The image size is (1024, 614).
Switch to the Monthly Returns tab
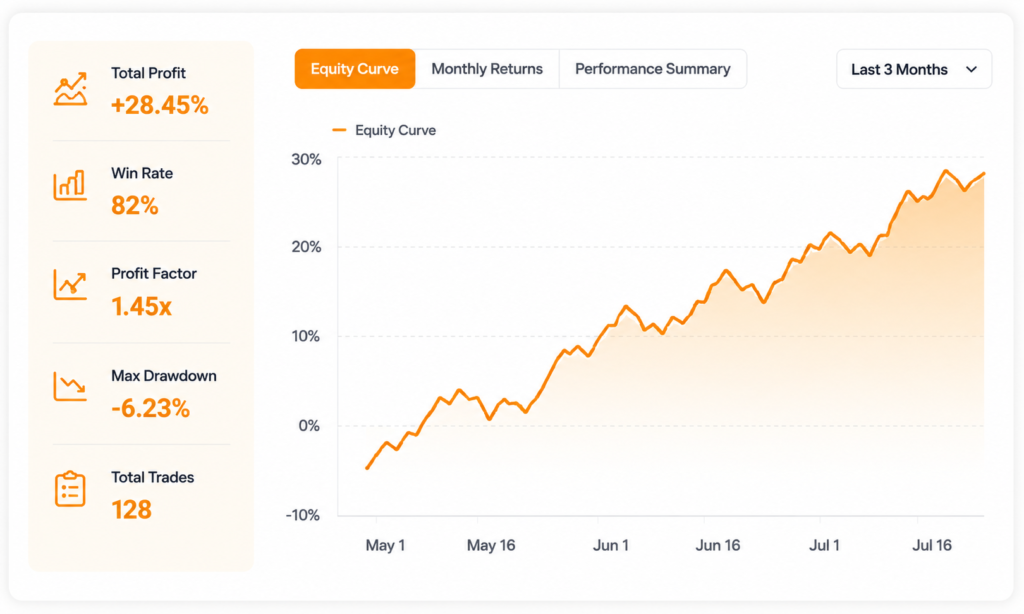point(487,69)
